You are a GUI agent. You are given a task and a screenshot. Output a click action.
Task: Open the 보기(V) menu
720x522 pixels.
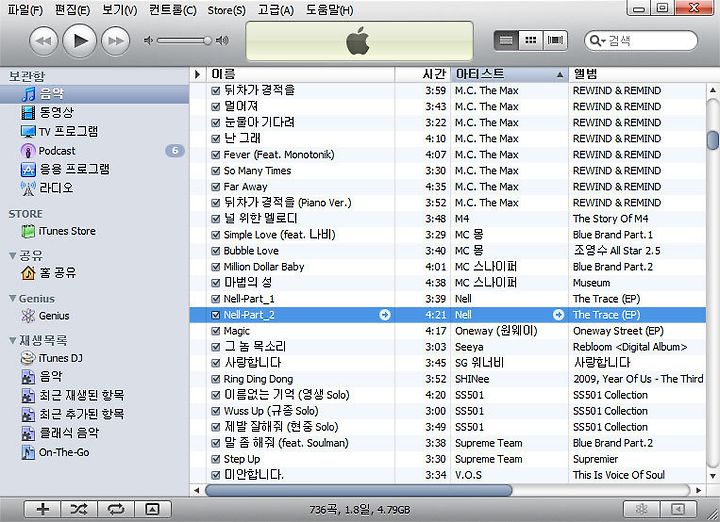(119, 10)
